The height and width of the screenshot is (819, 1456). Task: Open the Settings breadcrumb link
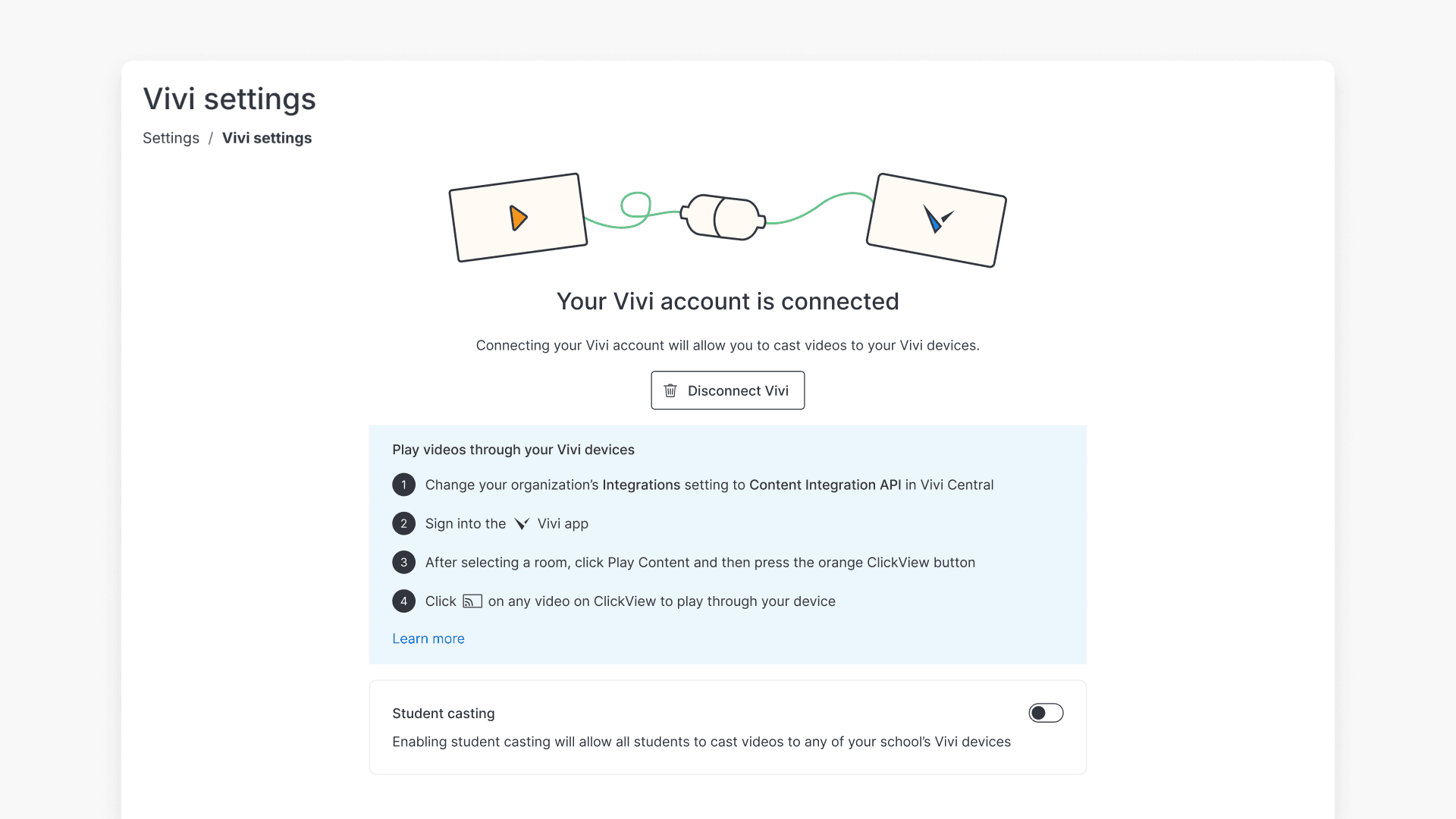pos(171,138)
